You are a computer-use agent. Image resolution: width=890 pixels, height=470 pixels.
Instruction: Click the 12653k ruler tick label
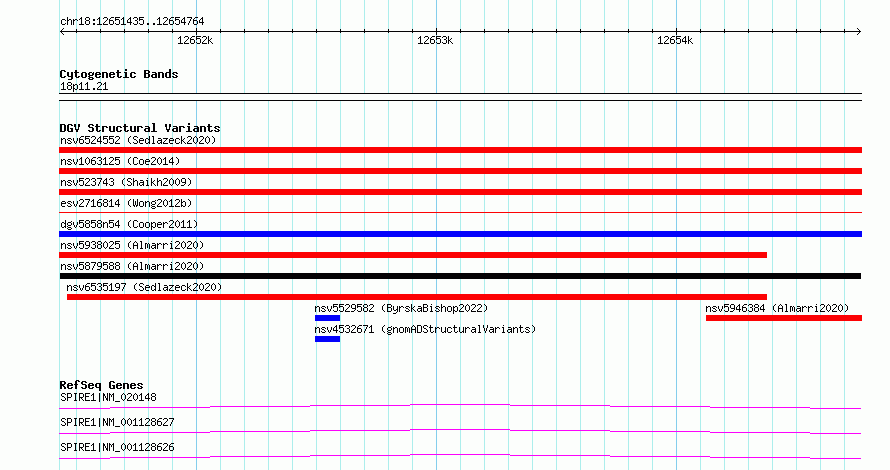pos(435,40)
